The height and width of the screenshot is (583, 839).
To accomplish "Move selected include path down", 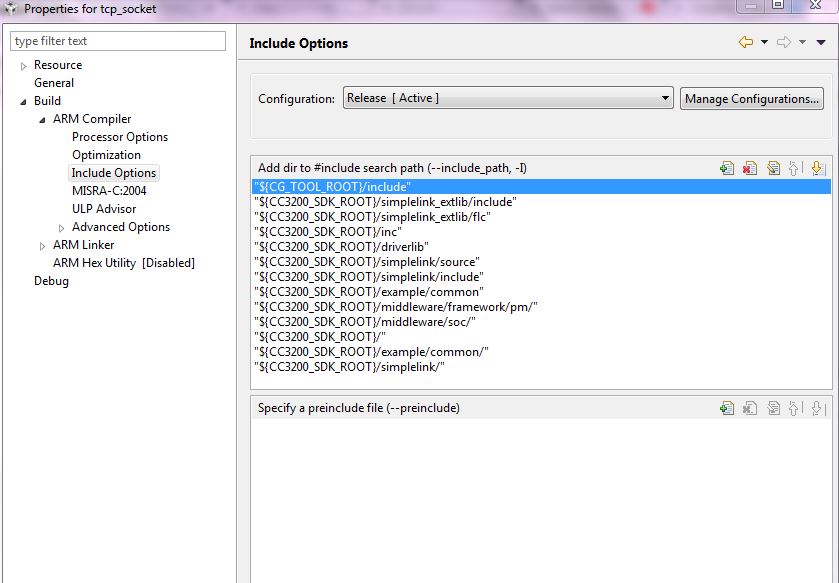I will (817, 168).
